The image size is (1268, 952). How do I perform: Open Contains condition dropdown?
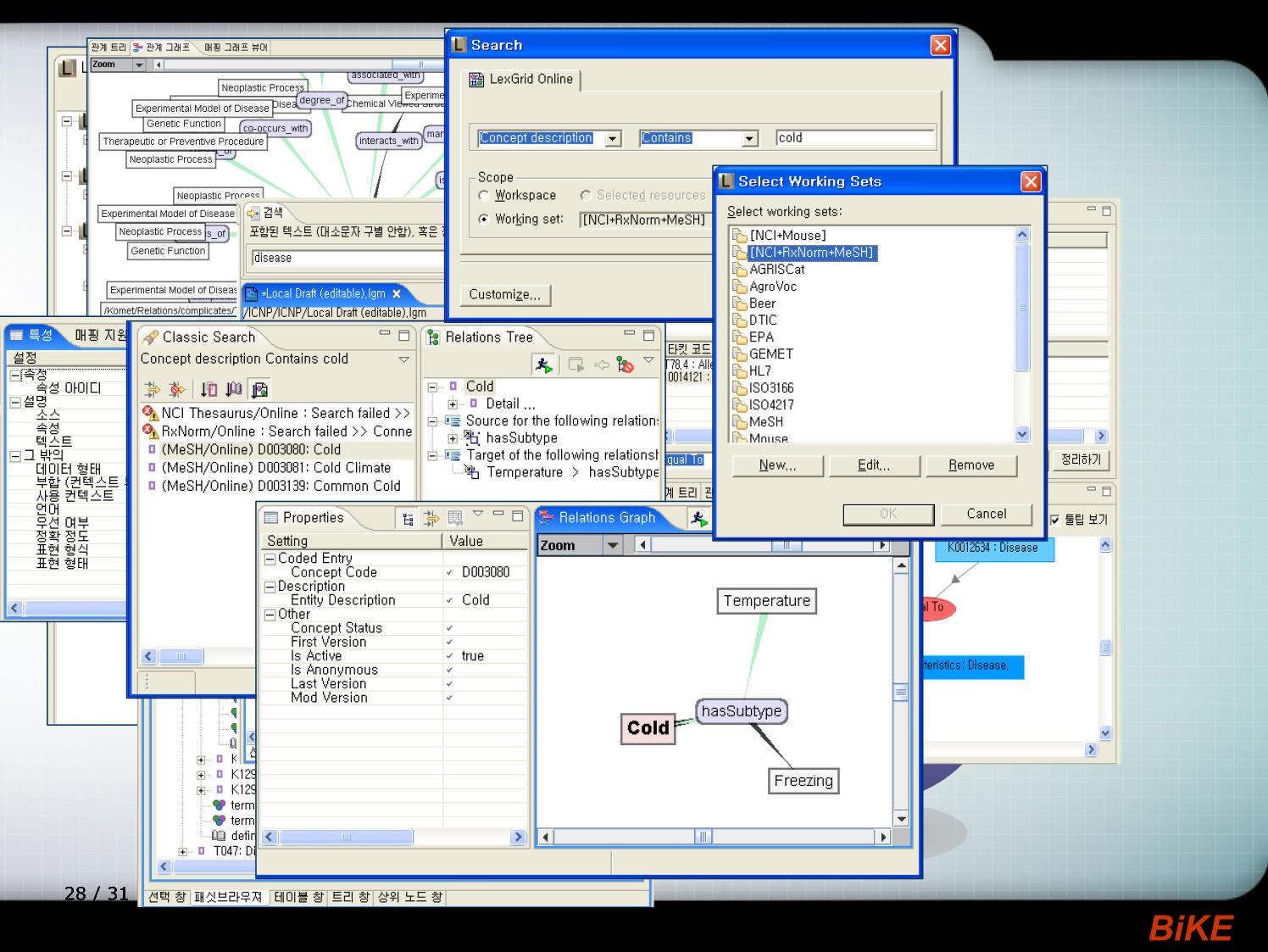[x=749, y=138]
